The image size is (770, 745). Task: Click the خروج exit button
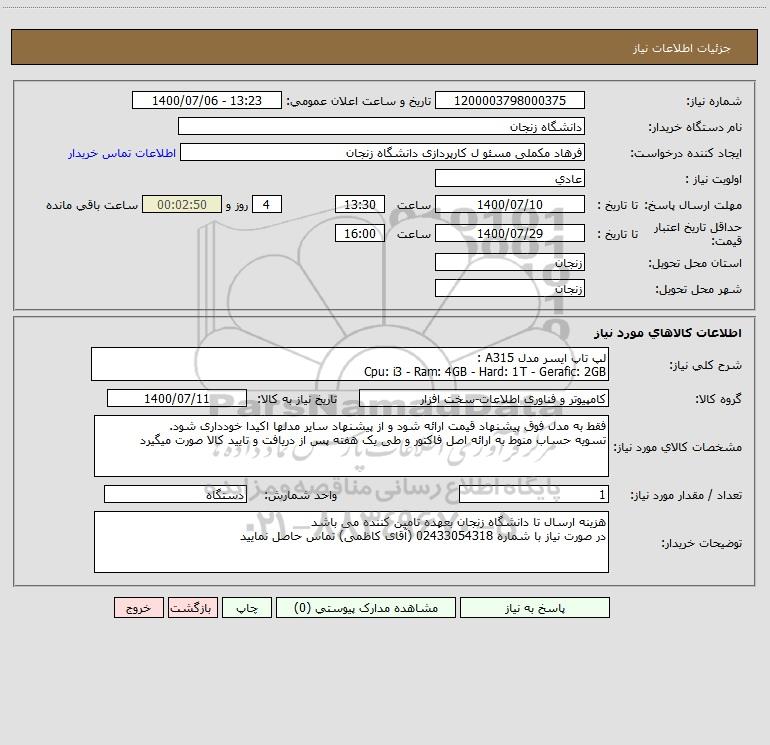tap(138, 608)
